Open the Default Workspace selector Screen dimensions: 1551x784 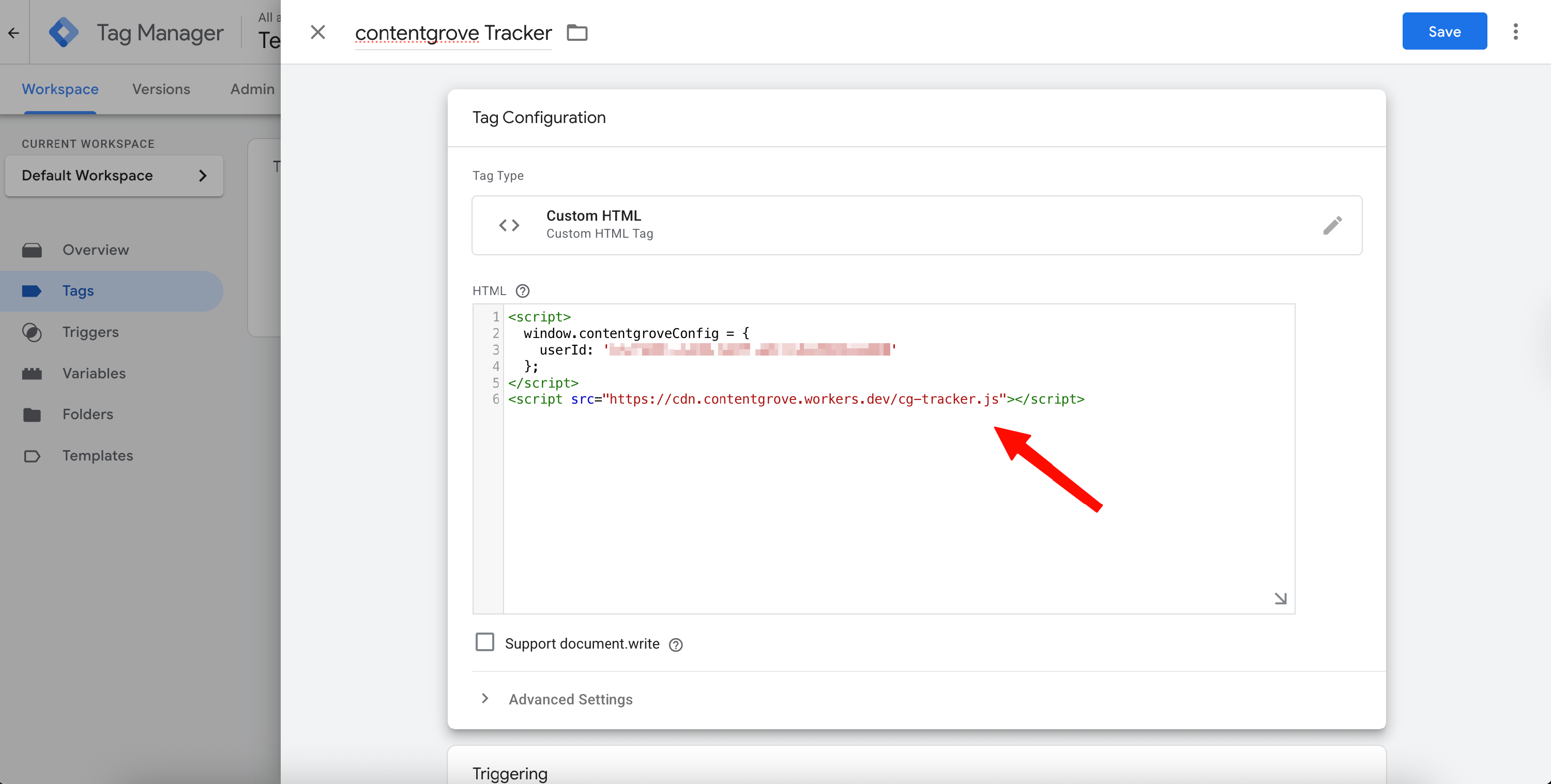click(x=114, y=176)
